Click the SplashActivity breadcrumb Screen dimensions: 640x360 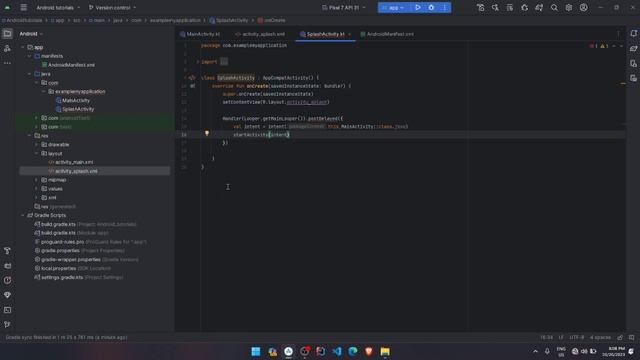229,20
